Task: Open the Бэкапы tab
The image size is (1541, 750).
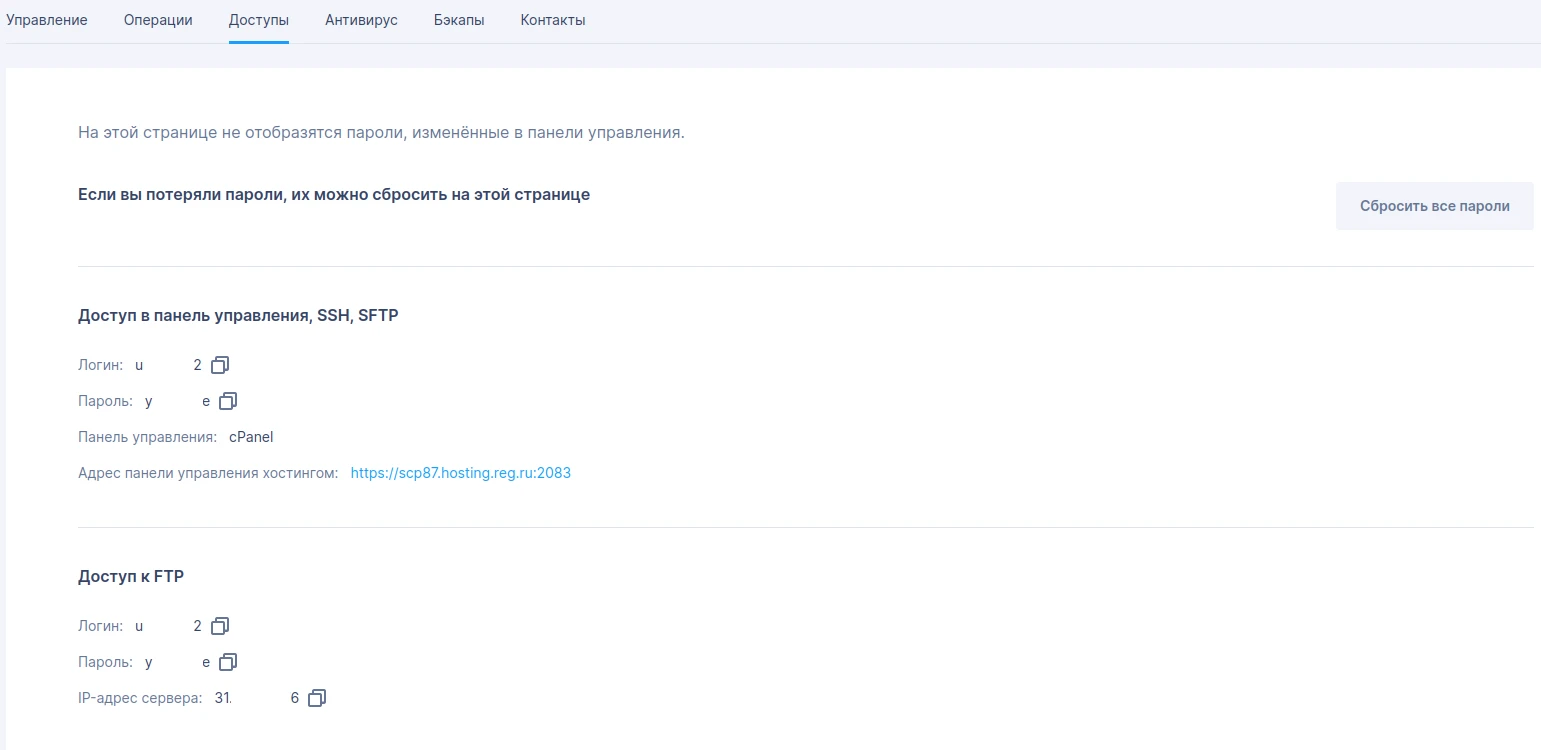Action: 459,20
